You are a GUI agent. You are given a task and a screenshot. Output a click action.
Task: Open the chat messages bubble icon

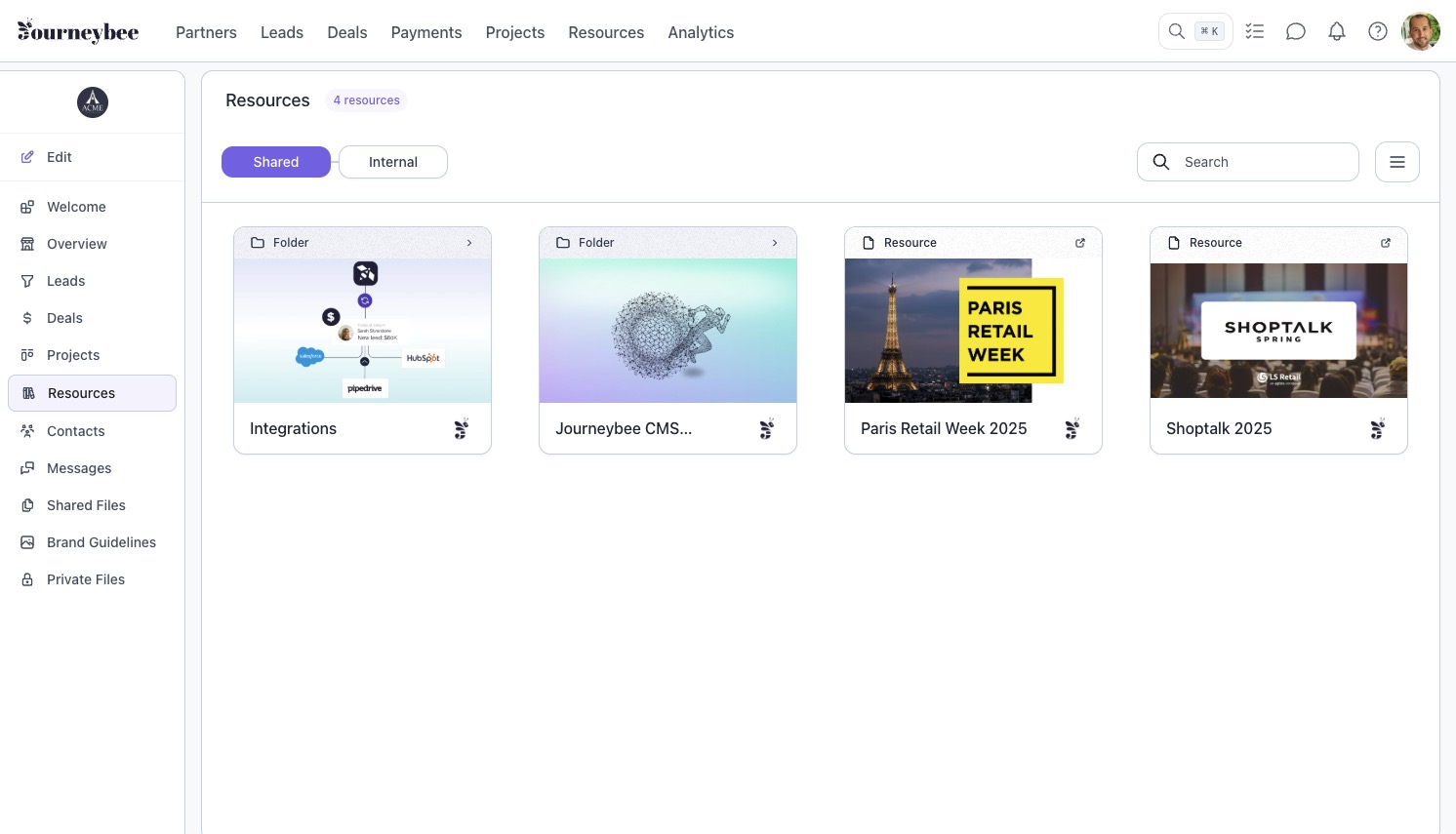coord(1296,31)
